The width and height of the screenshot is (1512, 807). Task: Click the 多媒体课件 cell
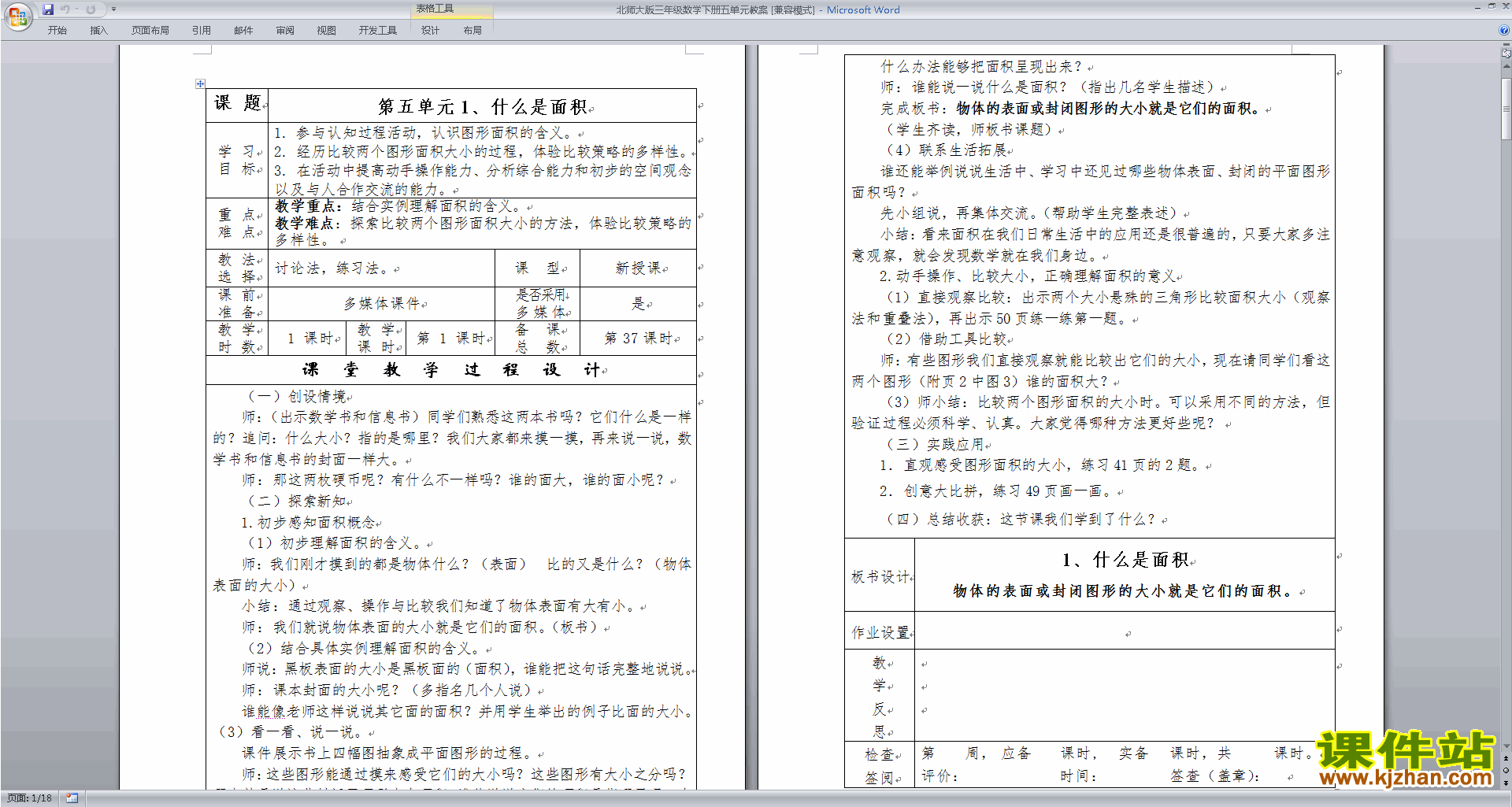(x=382, y=304)
